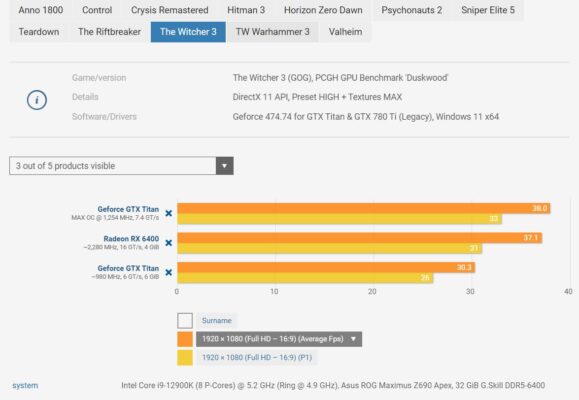Click the active The Witcher 3 tab
Image resolution: width=579 pixels, height=400 pixels.
(x=188, y=32)
